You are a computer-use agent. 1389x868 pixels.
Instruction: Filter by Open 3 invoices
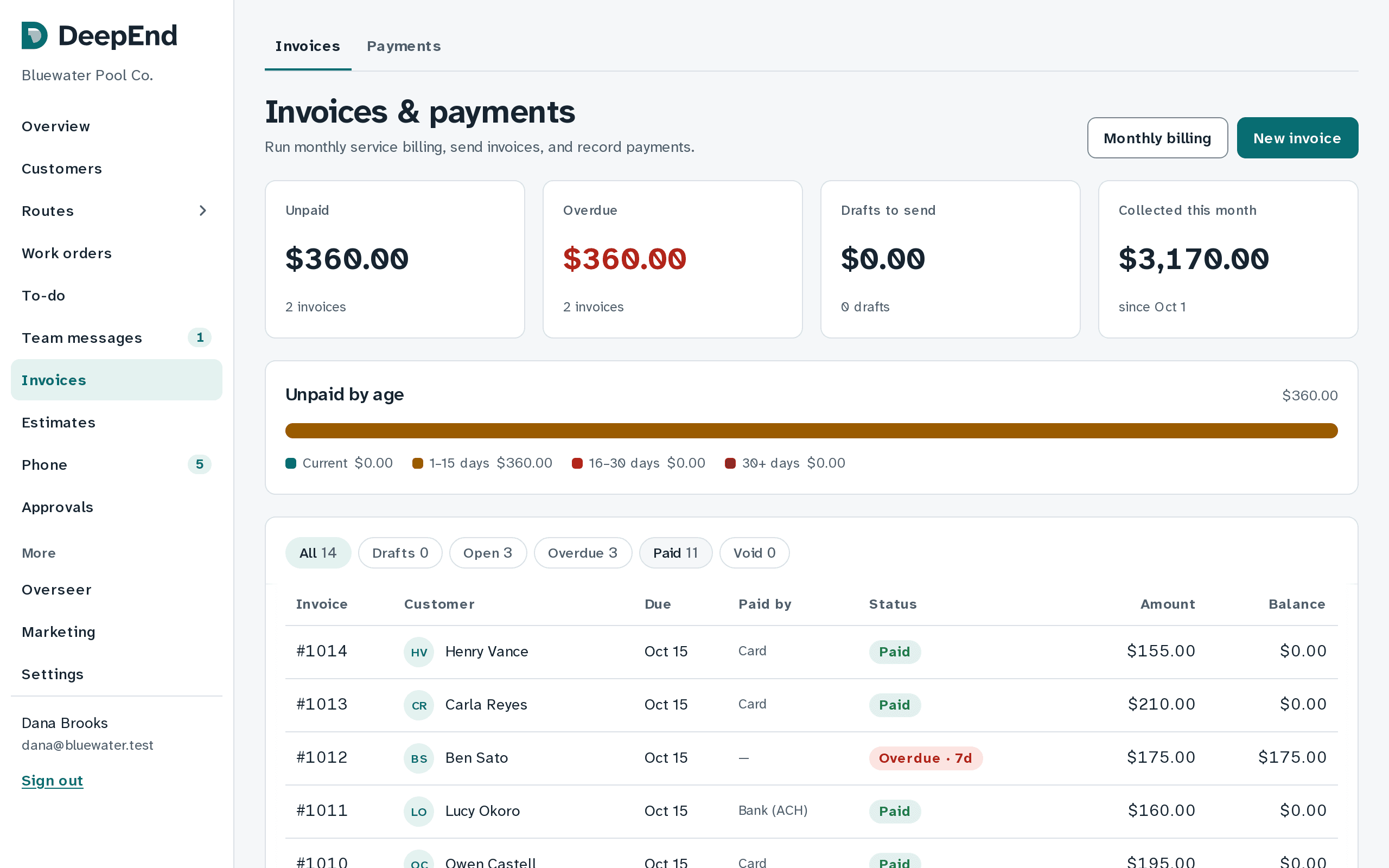pyautogui.click(x=488, y=553)
